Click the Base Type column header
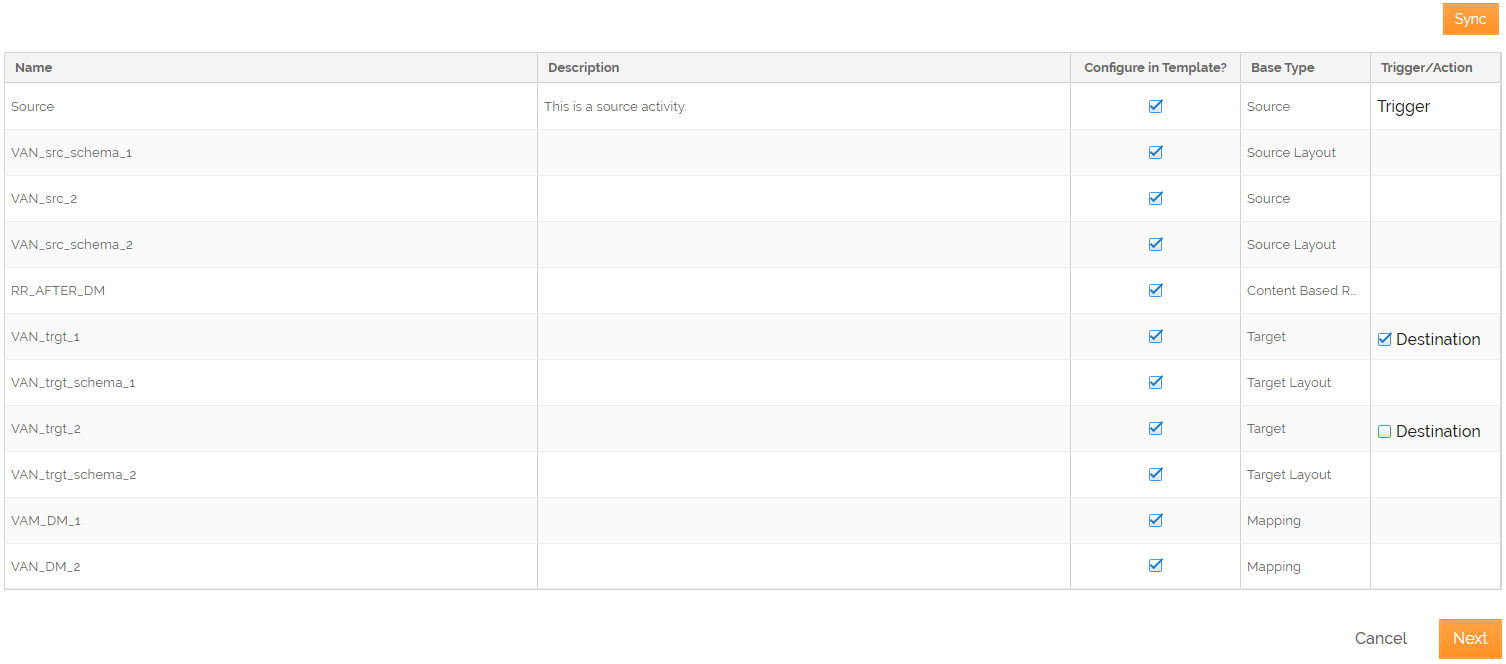Viewport: 1506px width, 664px height. pyautogui.click(x=1282, y=68)
